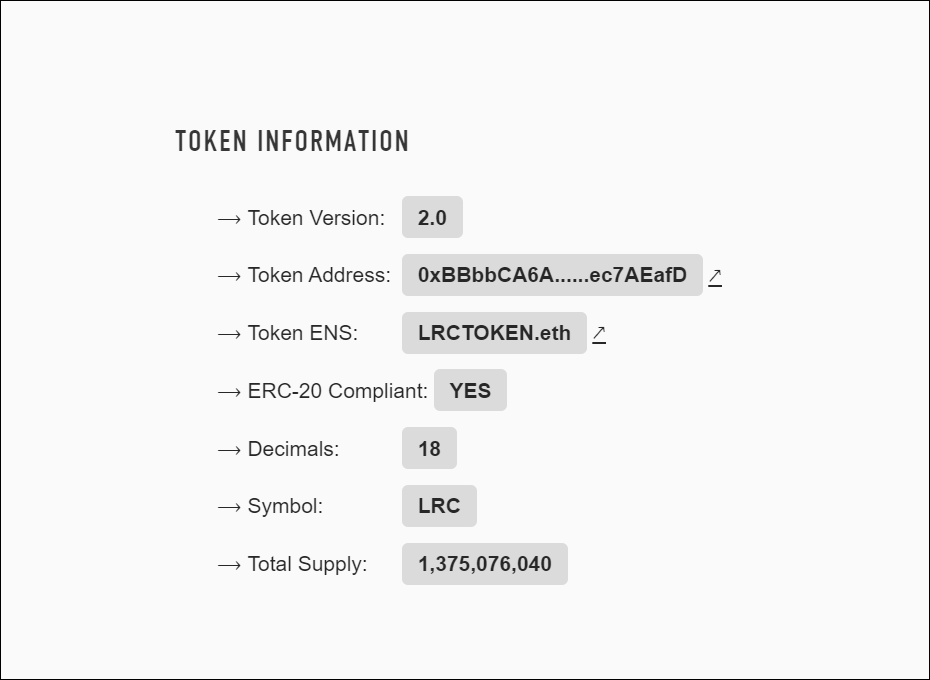The width and height of the screenshot is (930, 680).
Task: Click the YES compliance badge
Action: (470, 390)
